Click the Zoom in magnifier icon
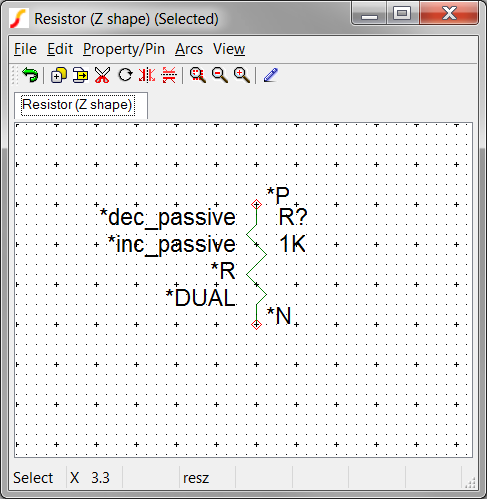The height and width of the screenshot is (499, 487). coord(242,75)
